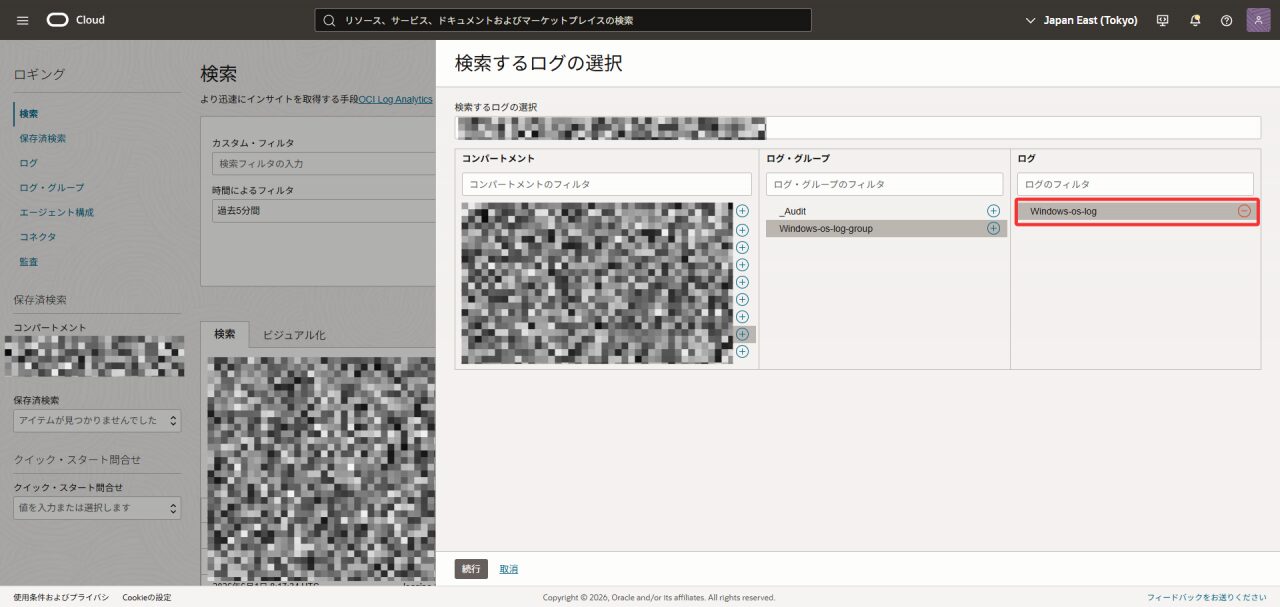
Task: Select the 検索 item in the sidebar
Action: [x=29, y=114]
